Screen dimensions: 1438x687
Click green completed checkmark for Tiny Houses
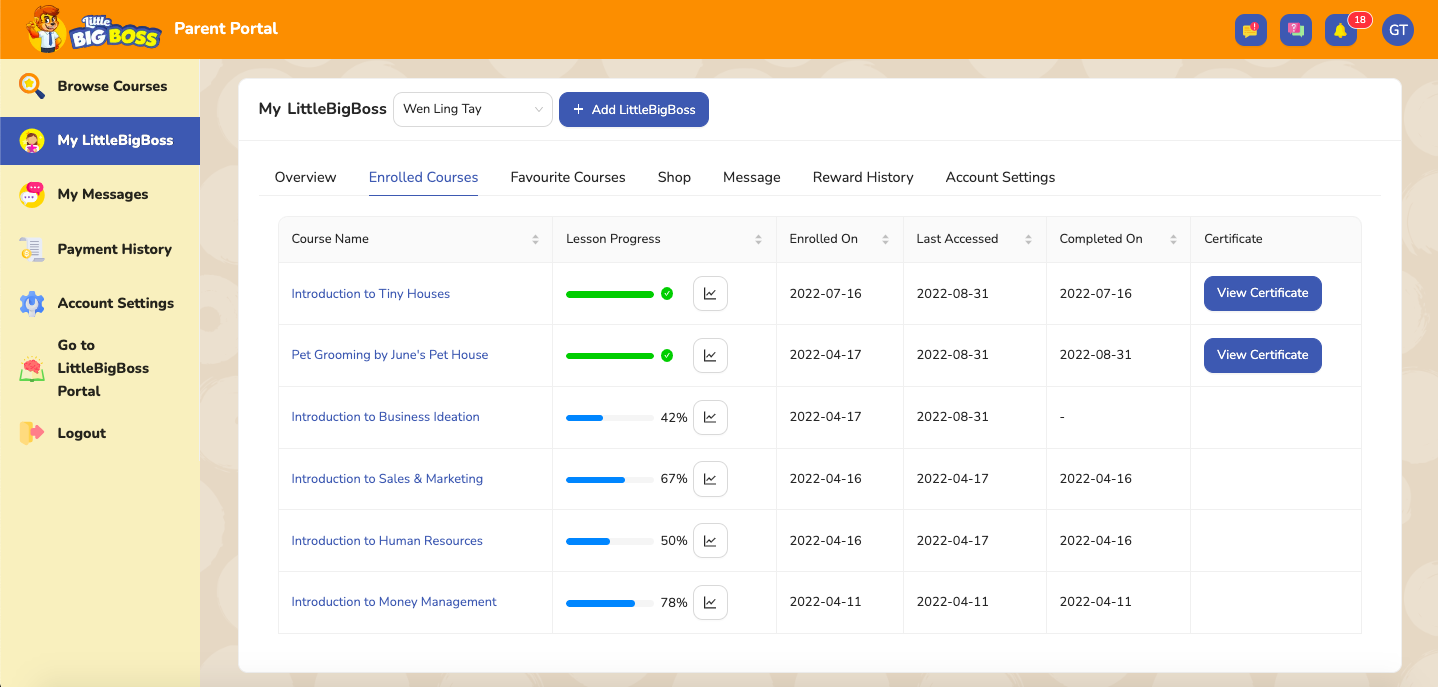[667, 294]
